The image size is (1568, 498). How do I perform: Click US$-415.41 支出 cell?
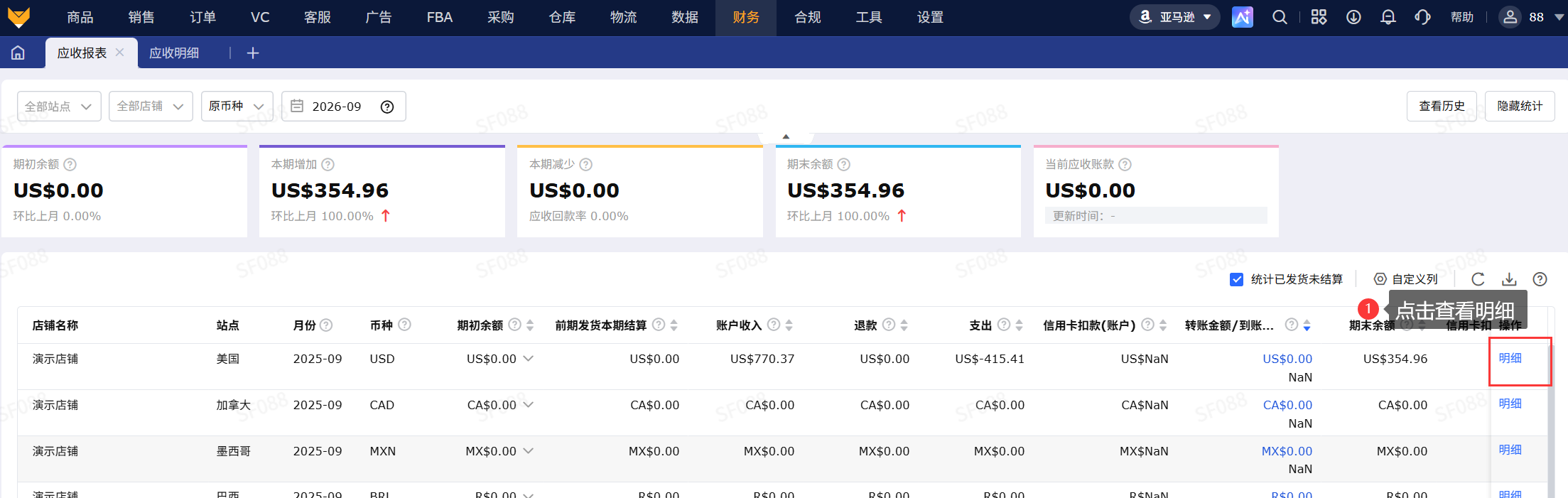(x=990, y=359)
